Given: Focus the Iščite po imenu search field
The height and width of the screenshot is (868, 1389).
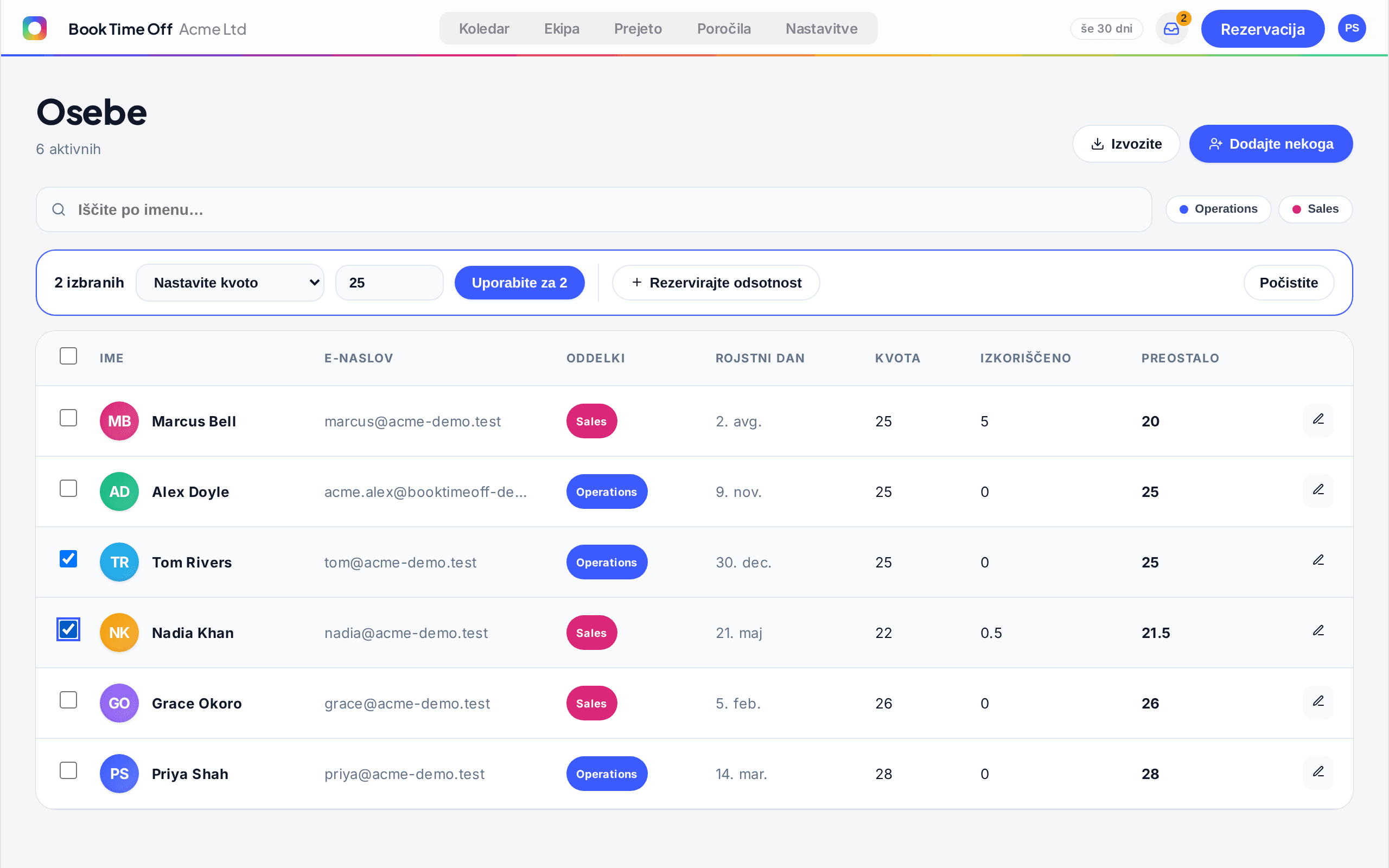Looking at the screenshot, I should click(x=594, y=209).
